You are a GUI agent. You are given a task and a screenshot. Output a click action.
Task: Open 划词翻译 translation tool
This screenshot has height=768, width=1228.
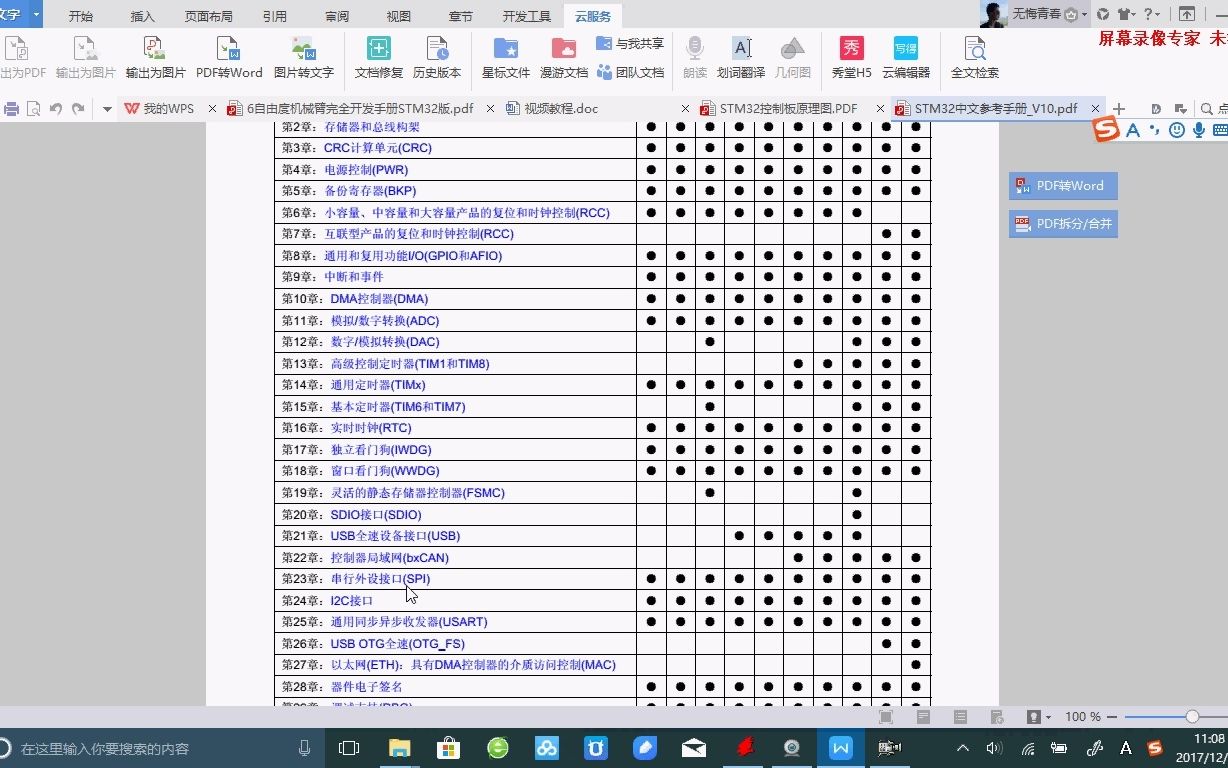[741, 55]
